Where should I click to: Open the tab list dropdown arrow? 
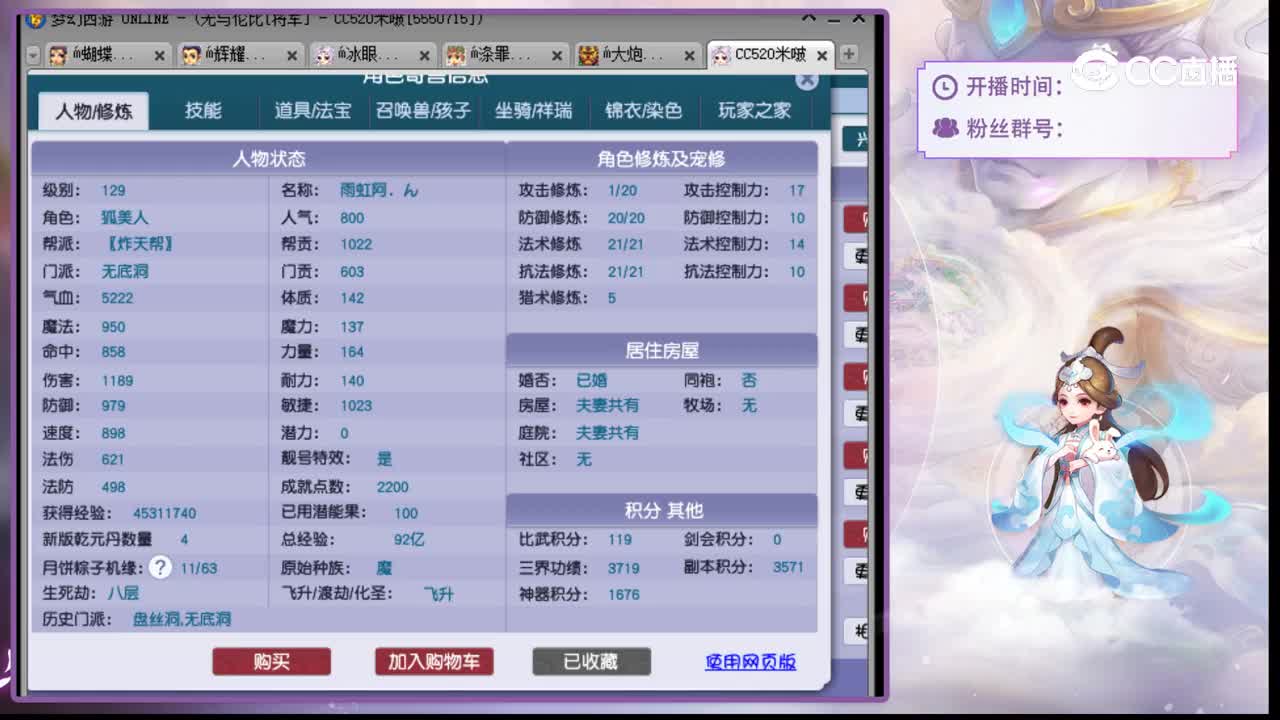[33, 55]
